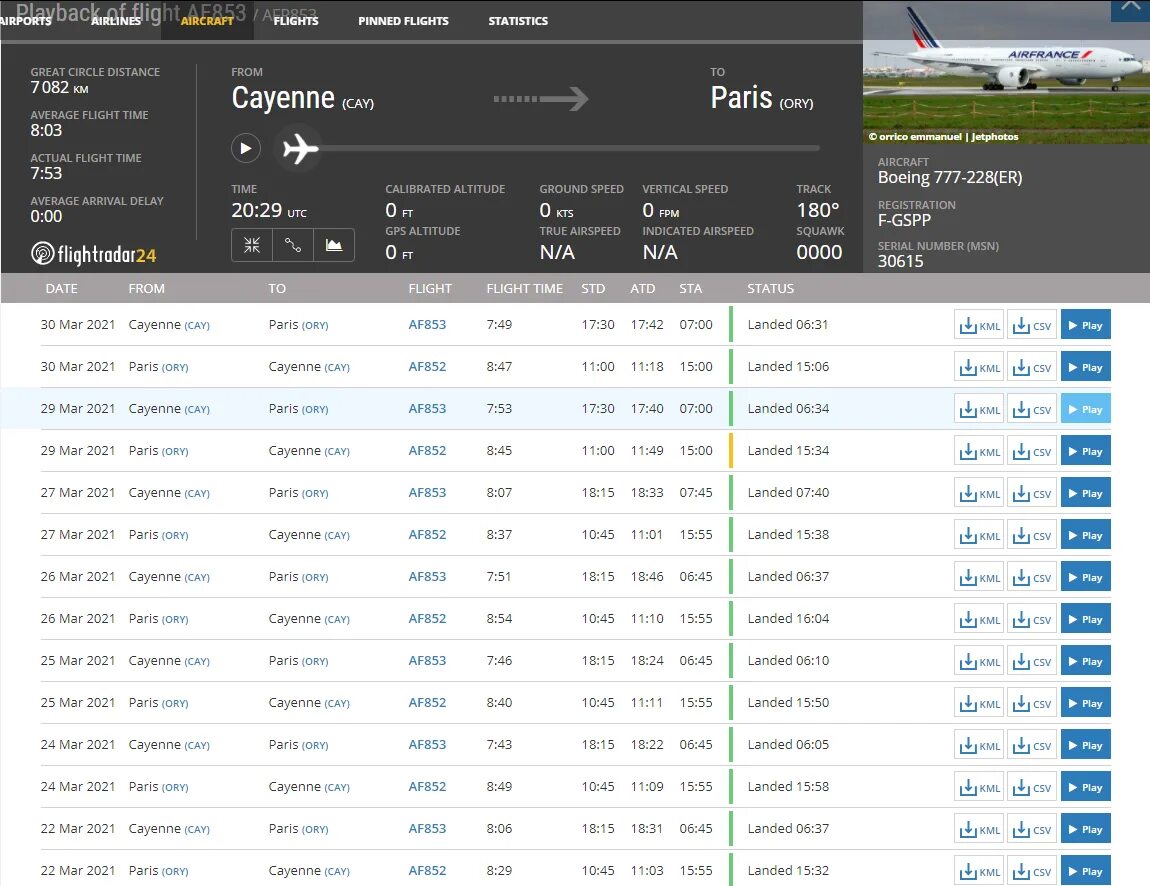Download KML for flight landed 07:40

pyautogui.click(x=979, y=494)
